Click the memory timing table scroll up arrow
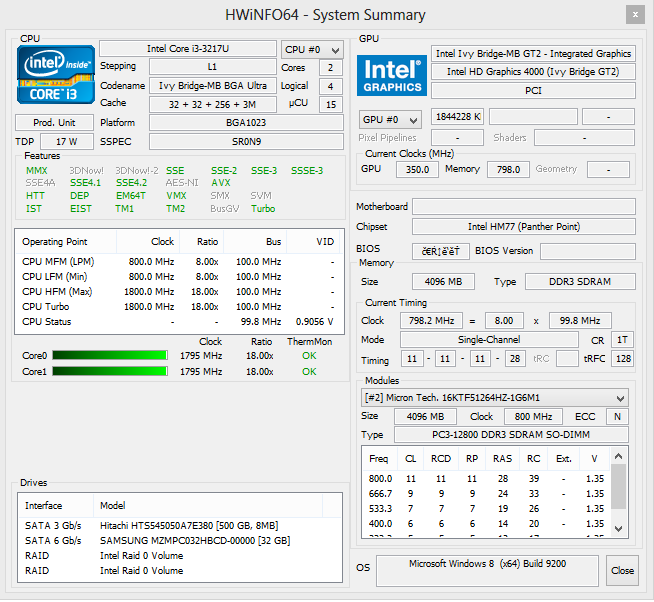The width and height of the screenshot is (654, 602). click(x=619, y=456)
